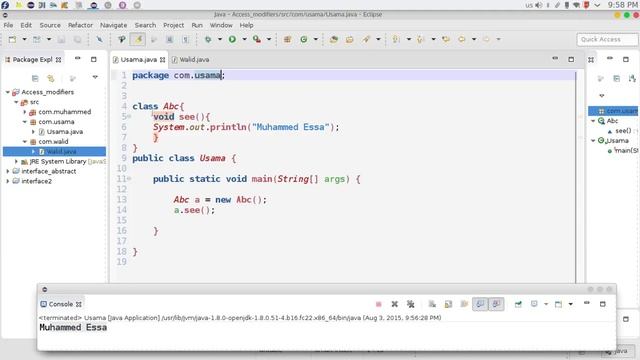The width and height of the screenshot is (640, 360).
Task: Open Package Explorer view menu arrow
Action: click(x=95, y=77)
